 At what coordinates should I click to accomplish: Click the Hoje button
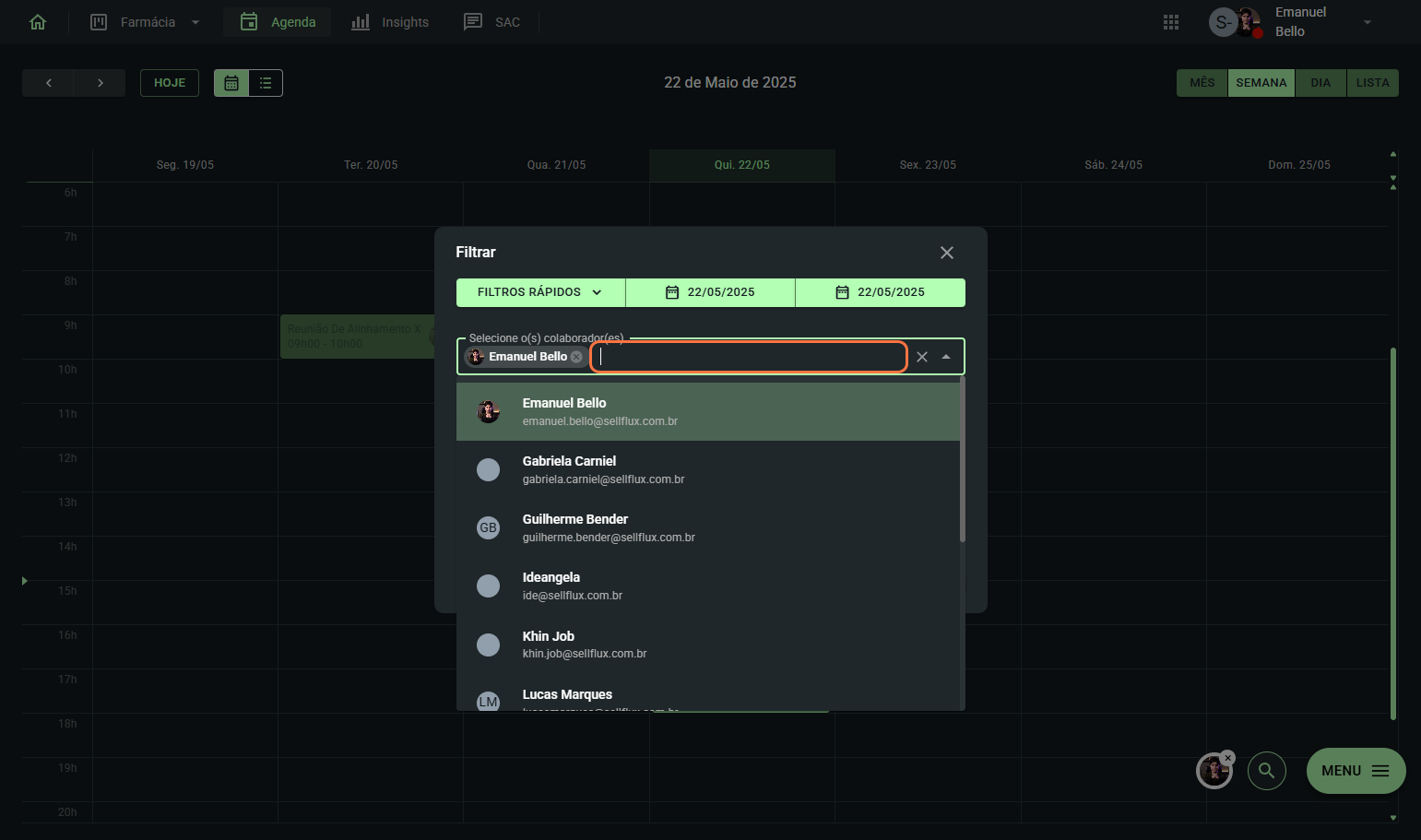pos(170,83)
